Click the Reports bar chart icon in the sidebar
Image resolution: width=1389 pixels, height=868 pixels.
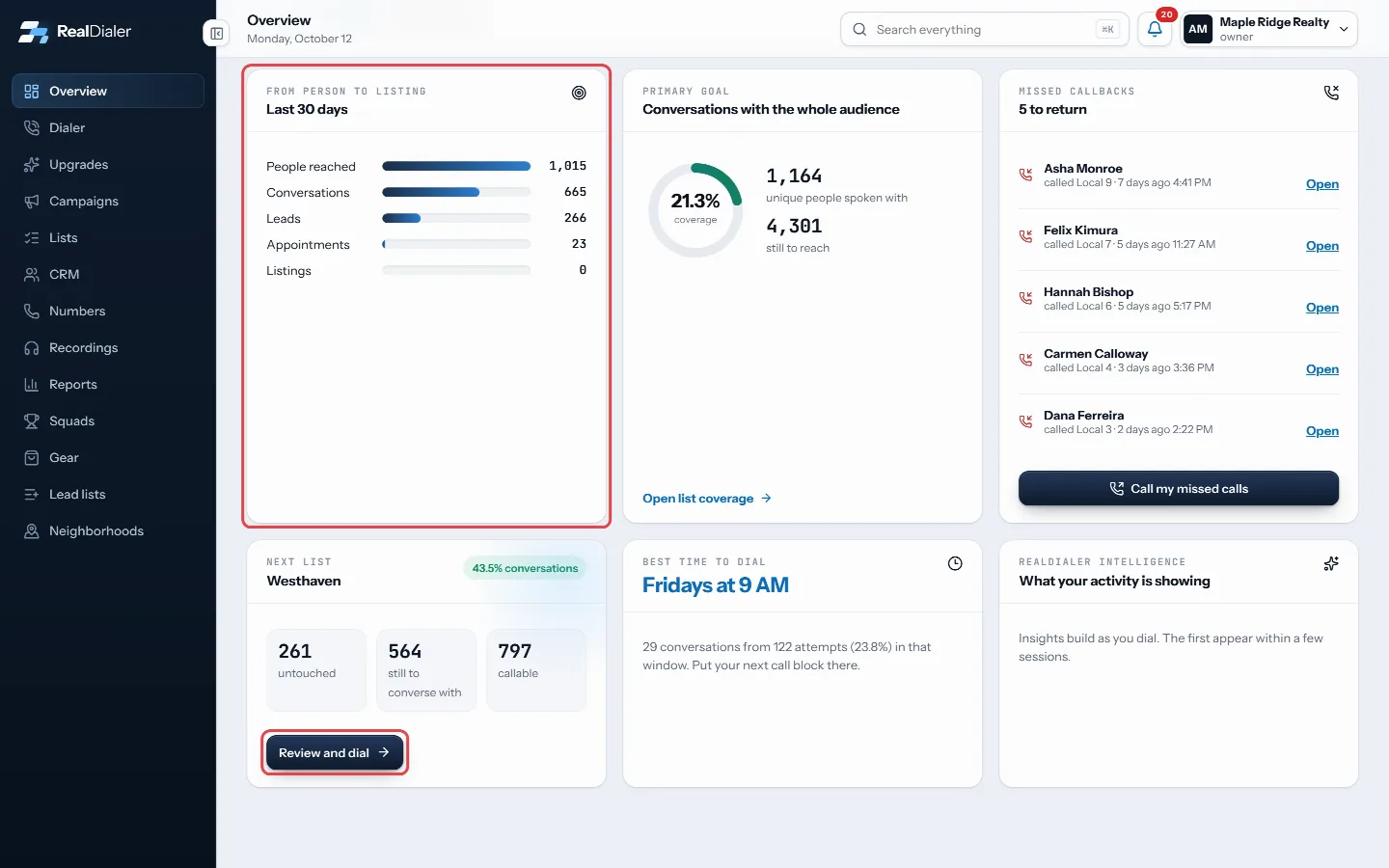[32, 384]
